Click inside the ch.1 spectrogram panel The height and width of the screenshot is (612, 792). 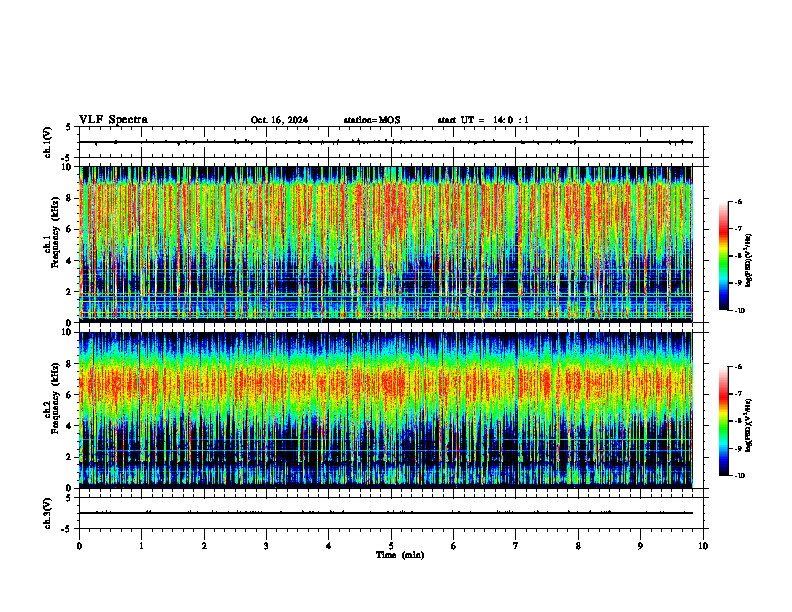click(386, 244)
